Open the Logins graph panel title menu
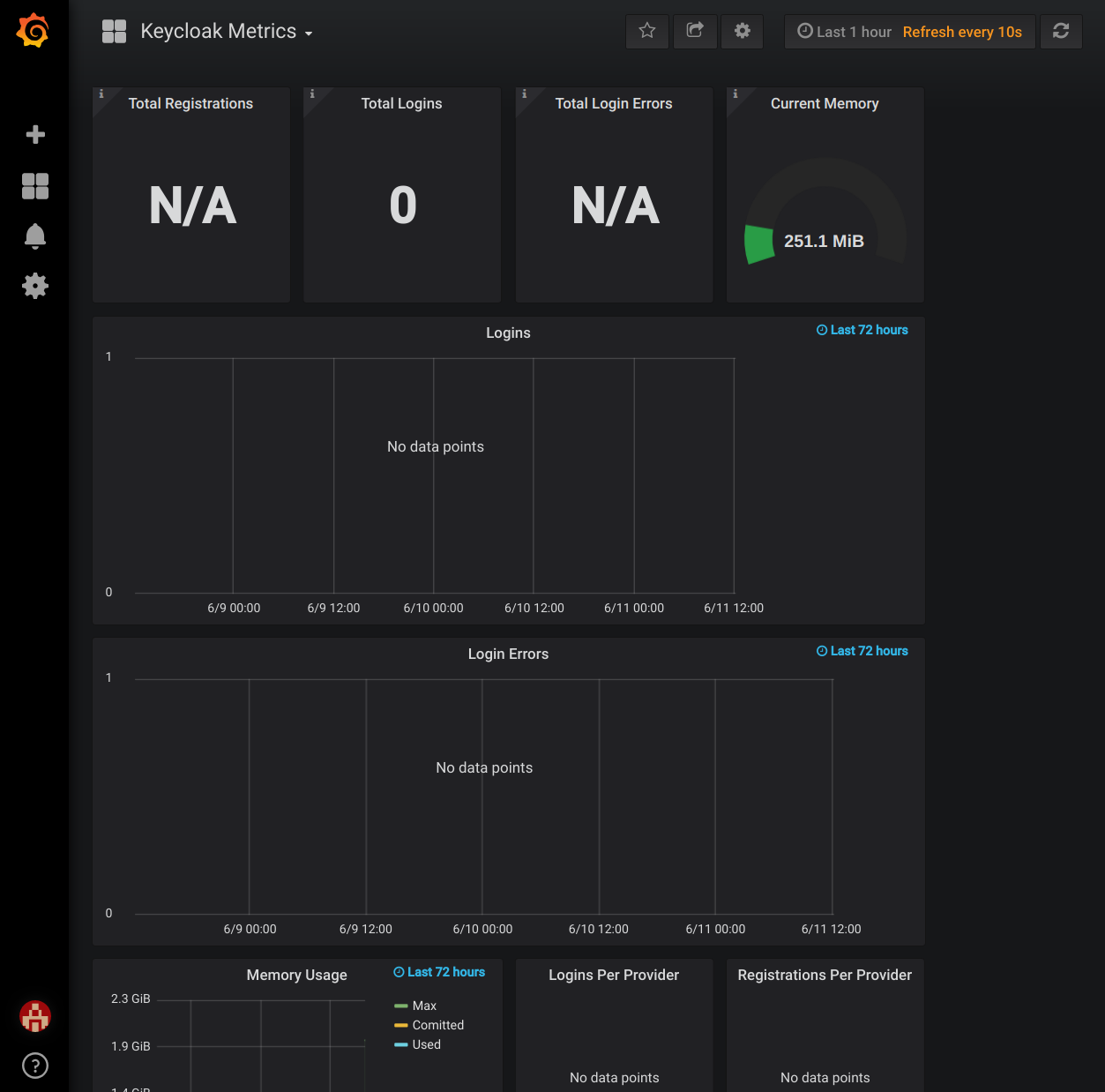The width and height of the screenshot is (1105, 1092). 508,333
